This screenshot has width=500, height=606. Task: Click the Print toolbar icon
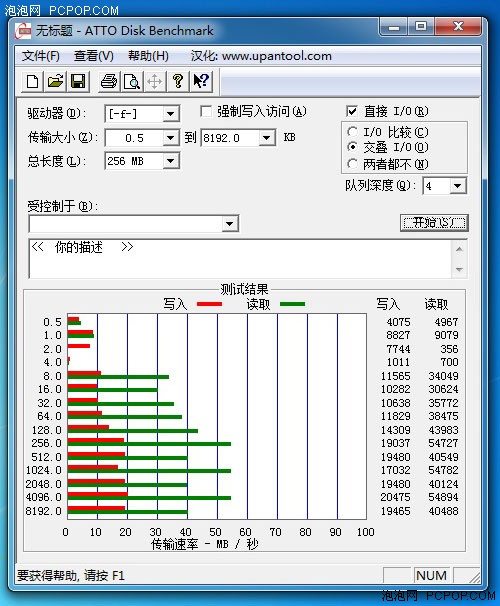(x=109, y=81)
